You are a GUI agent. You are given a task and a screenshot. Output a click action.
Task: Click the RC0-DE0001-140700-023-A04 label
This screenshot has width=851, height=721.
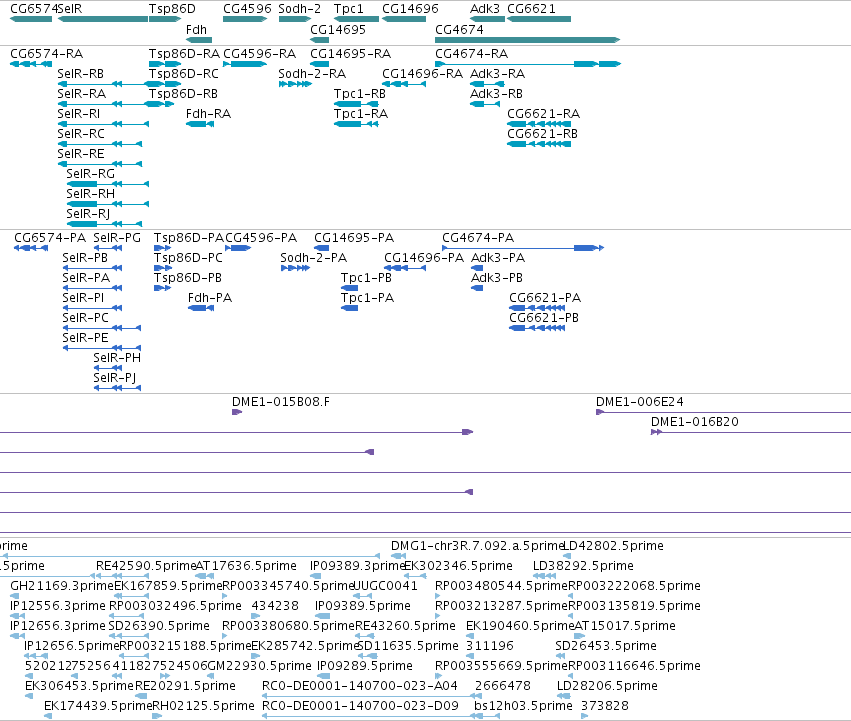360,686
